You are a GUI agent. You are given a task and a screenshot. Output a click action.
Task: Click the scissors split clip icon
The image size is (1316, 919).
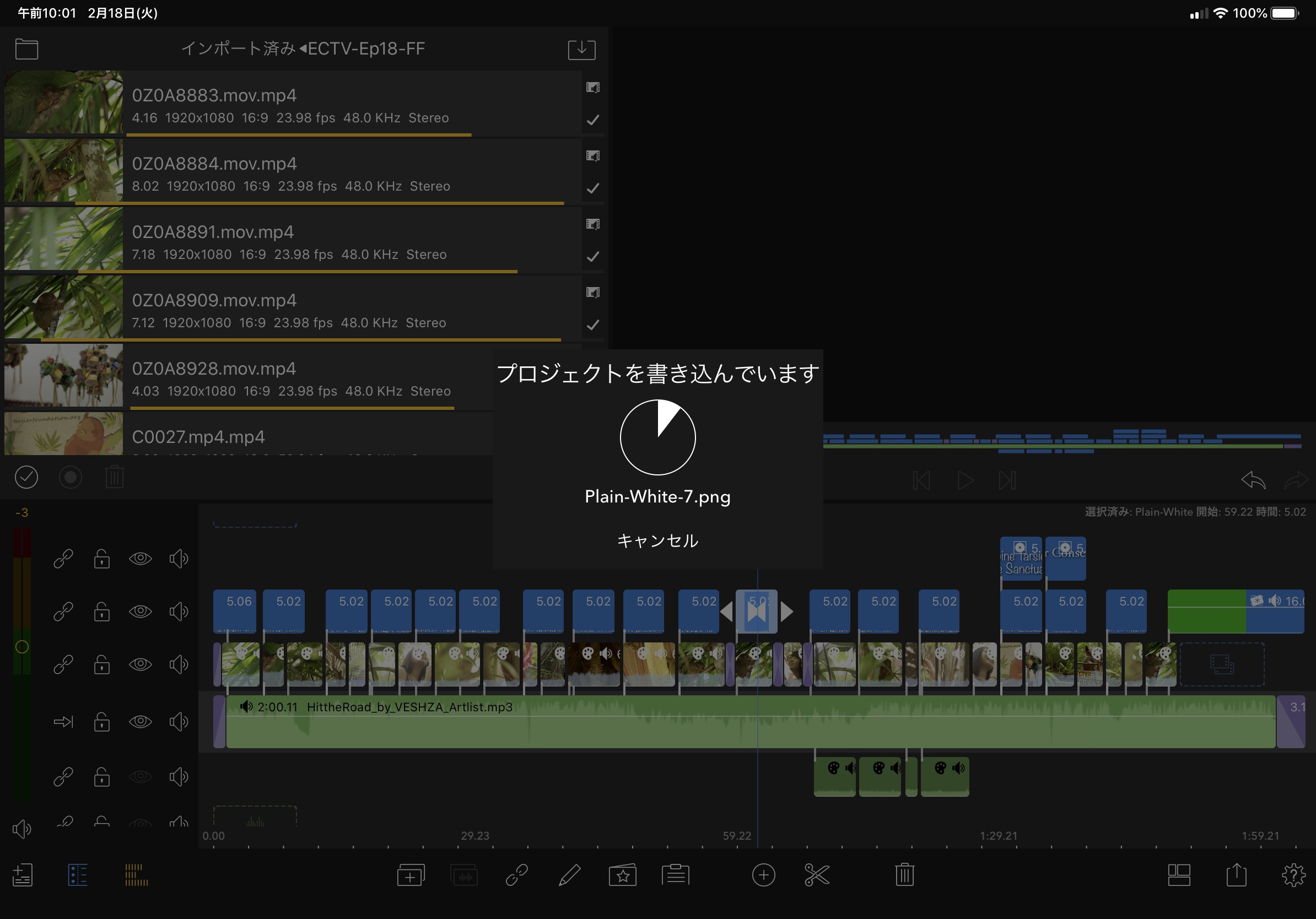(x=816, y=875)
